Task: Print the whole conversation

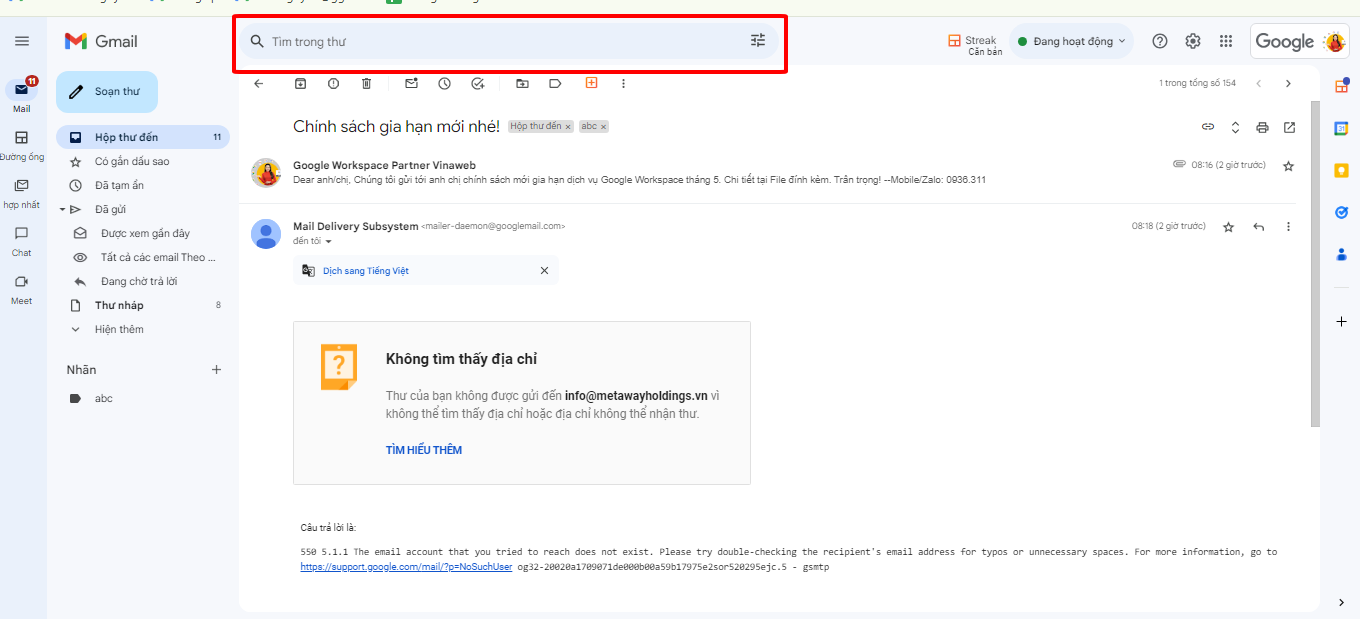Action: point(1262,127)
